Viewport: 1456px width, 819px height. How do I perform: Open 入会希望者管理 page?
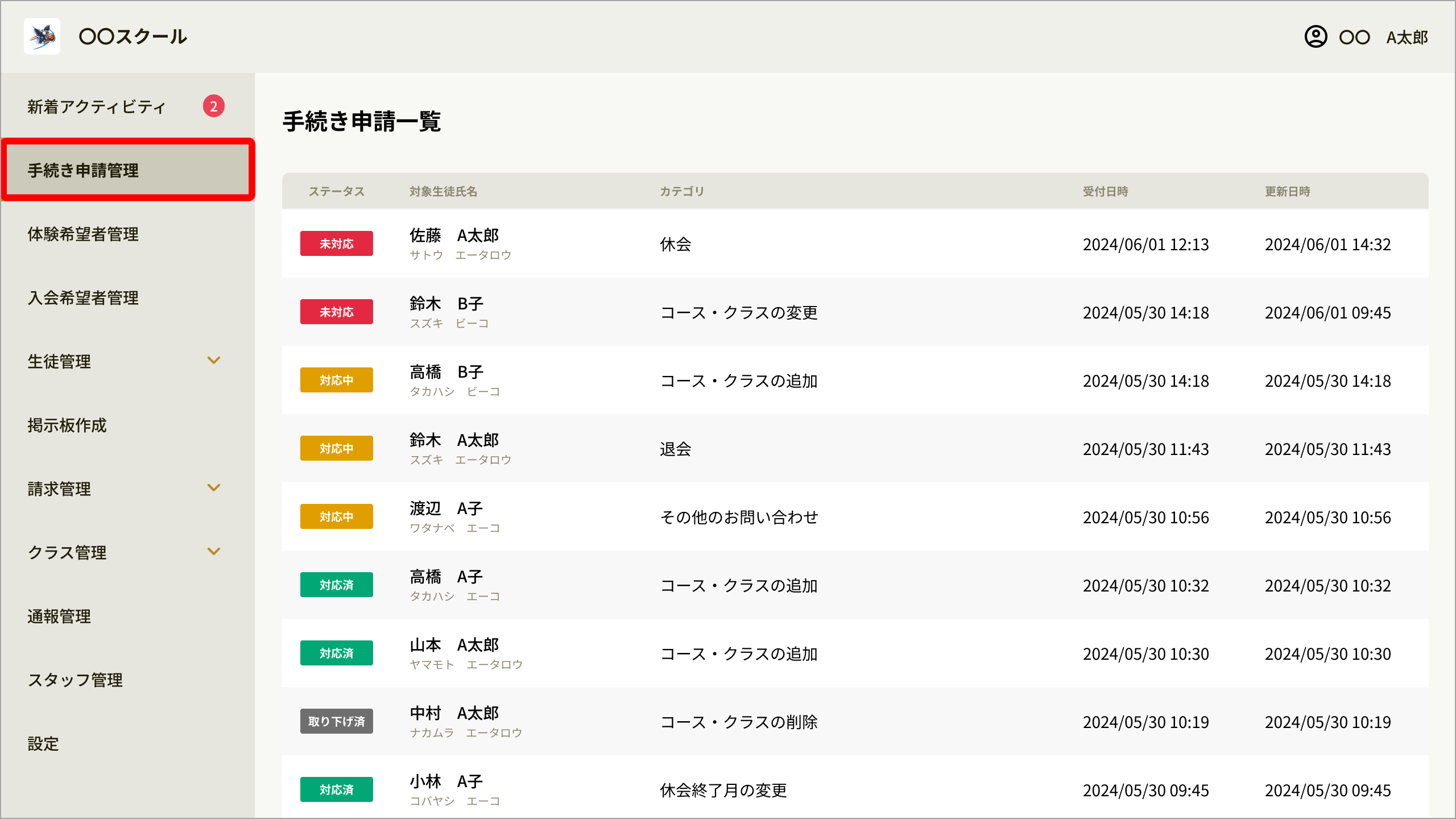tap(83, 297)
